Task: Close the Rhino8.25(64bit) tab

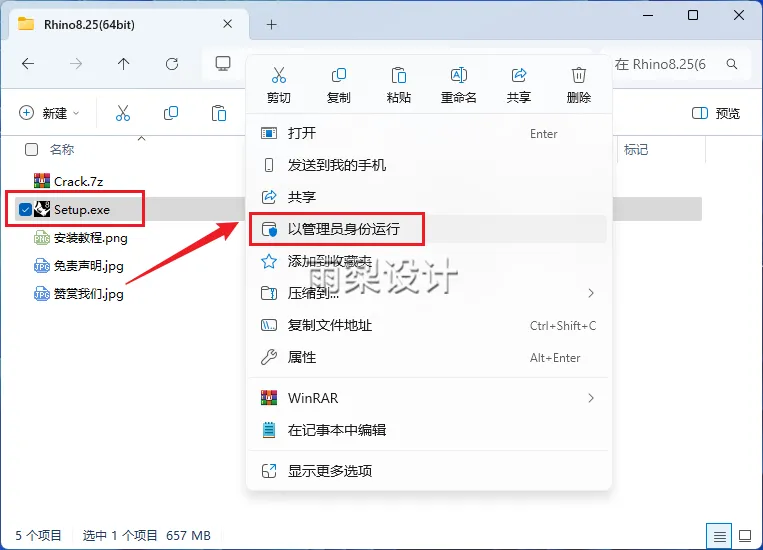Action: (227, 24)
